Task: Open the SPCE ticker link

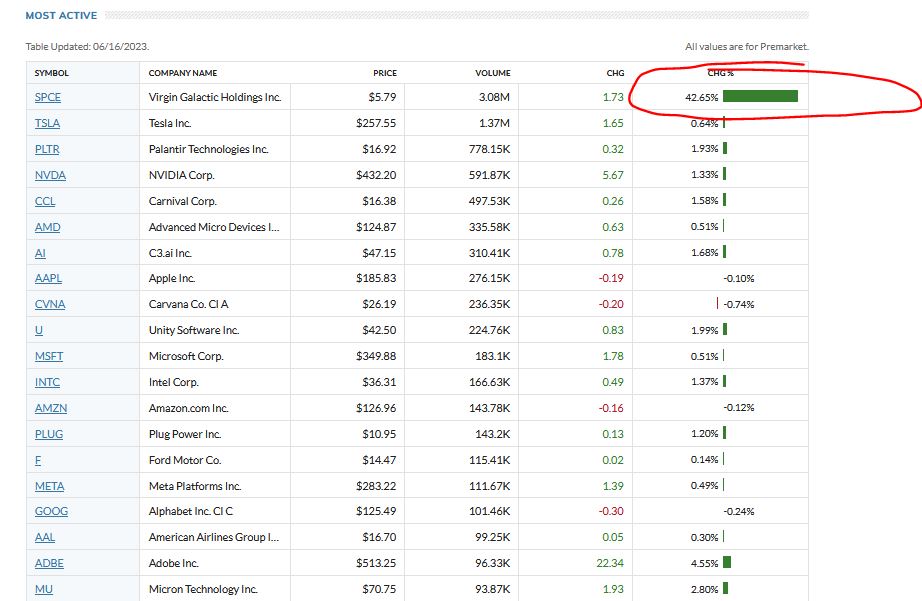Action: 48,97
